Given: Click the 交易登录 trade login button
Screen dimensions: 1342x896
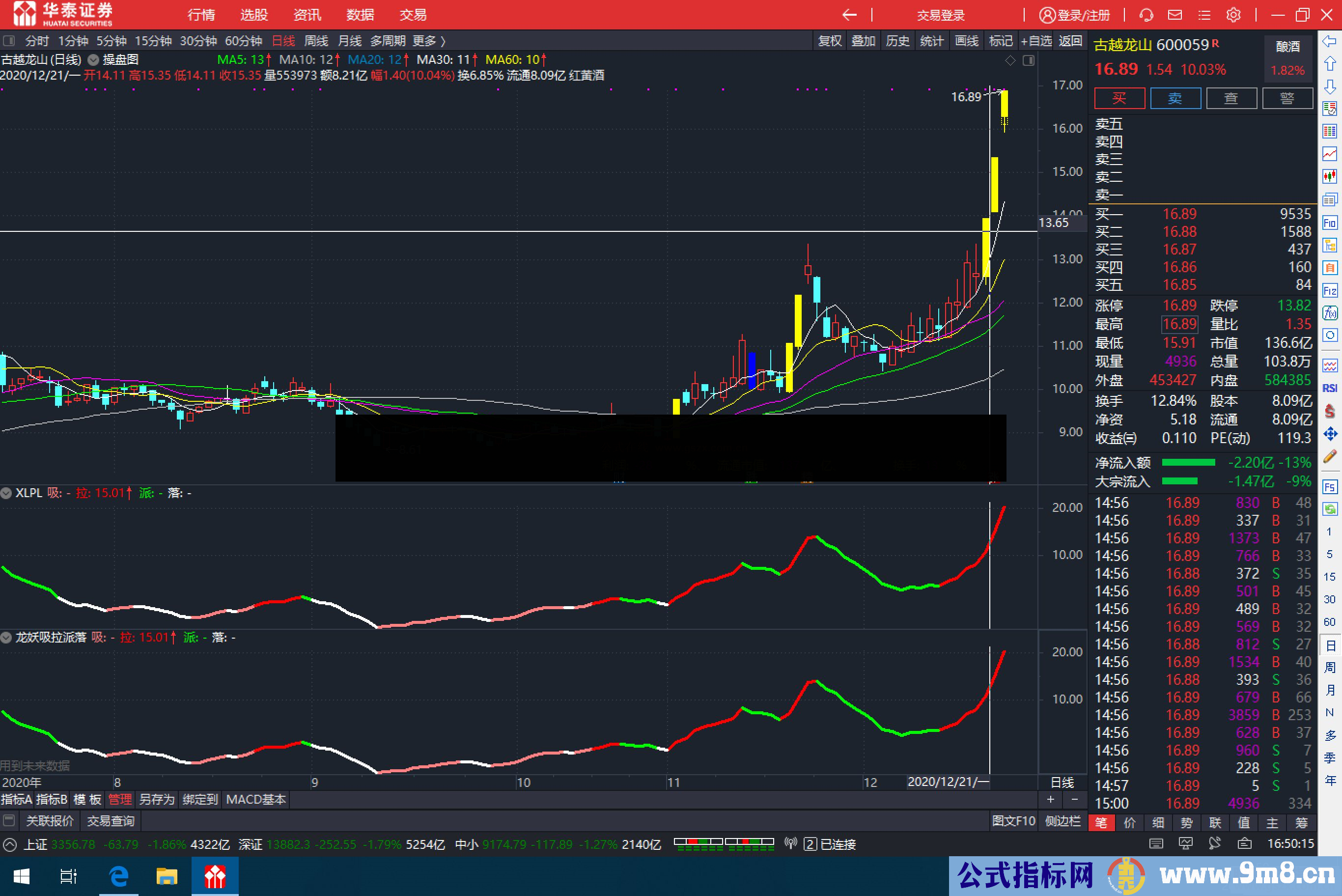Looking at the screenshot, I should (940, 15).
